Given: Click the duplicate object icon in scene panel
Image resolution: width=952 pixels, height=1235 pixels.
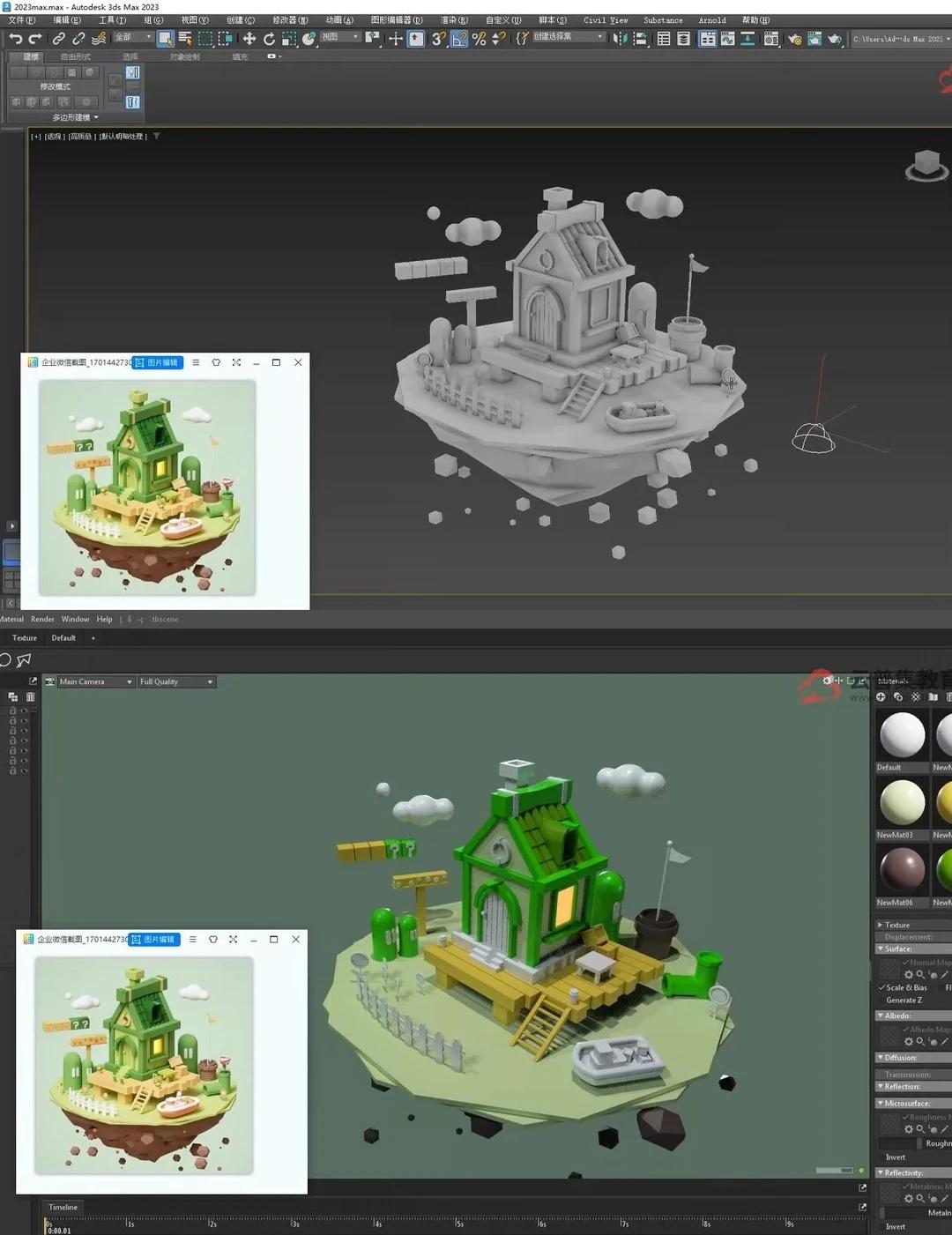Looking at the screenshot, I should tap(12, 696).
